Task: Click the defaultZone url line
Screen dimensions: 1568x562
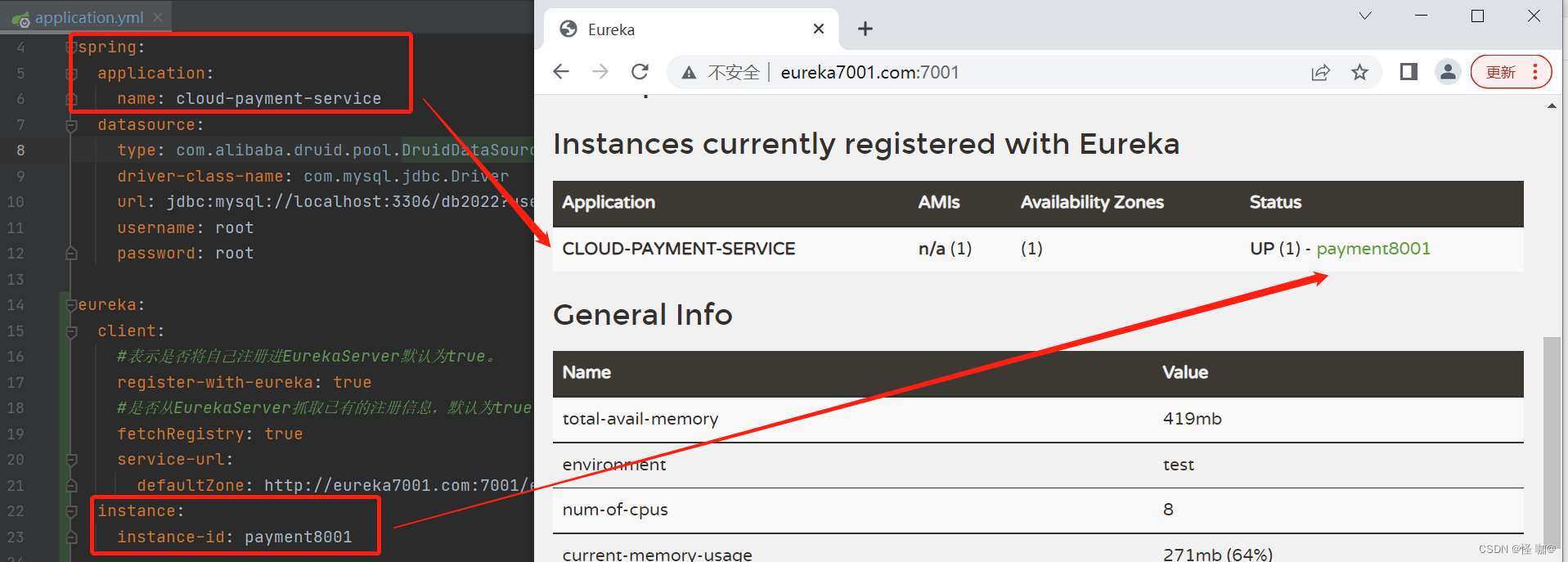Action: [335, 486]
